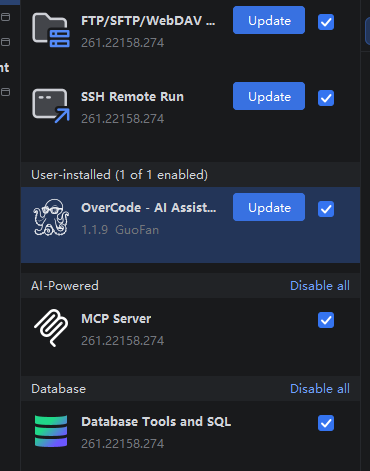Update the SSH Remote Run plugin
This screenshot has height=471, width=370.
coord(269,96)
